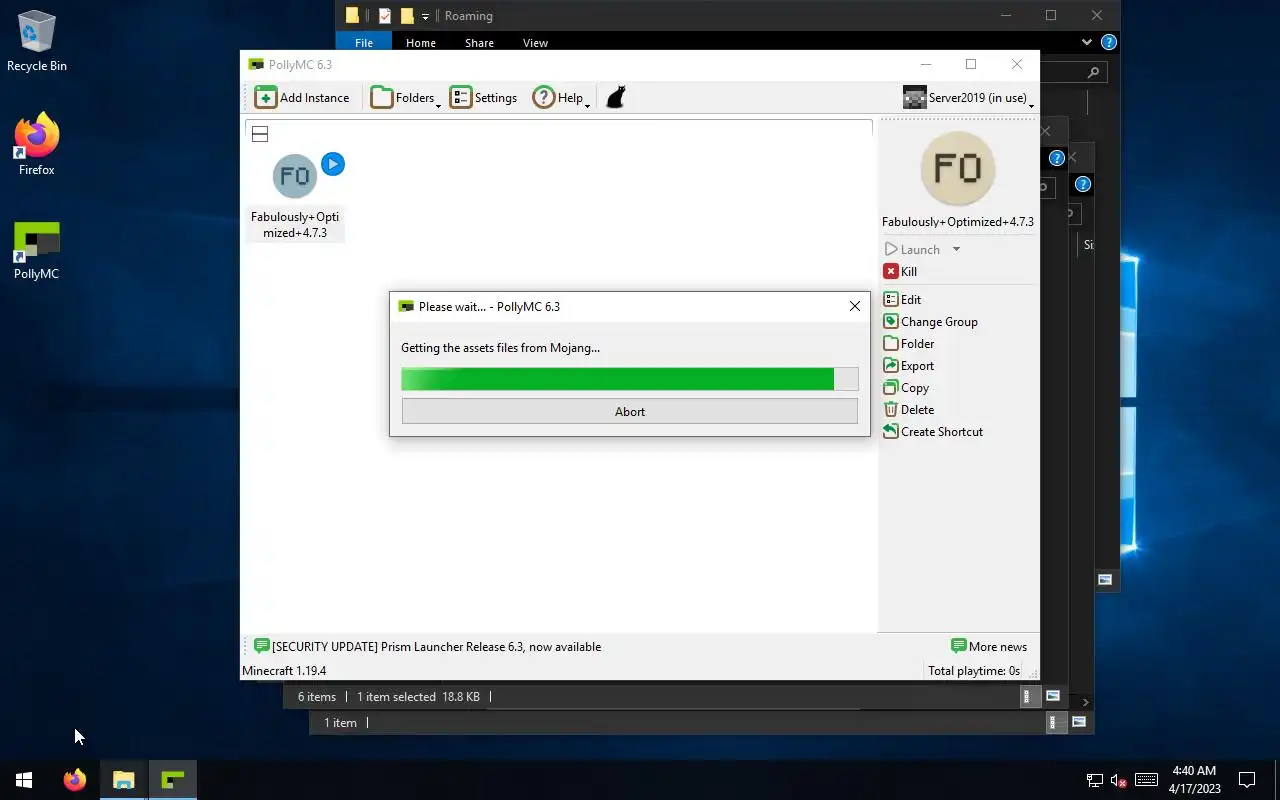Click Copy in the instance sidebar

tap(906, 387)
